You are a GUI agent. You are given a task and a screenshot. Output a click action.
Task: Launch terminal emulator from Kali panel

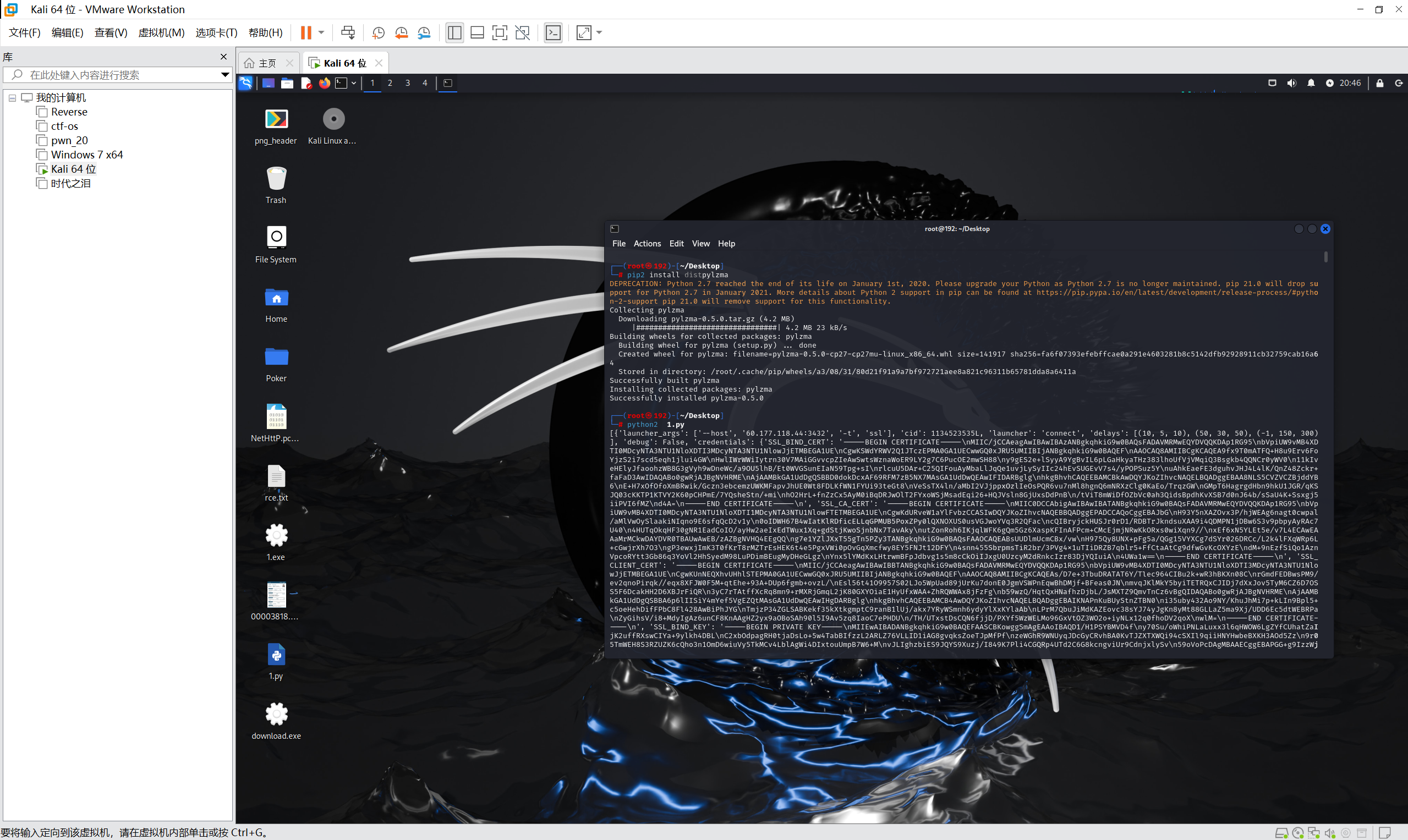coord(341,83)
